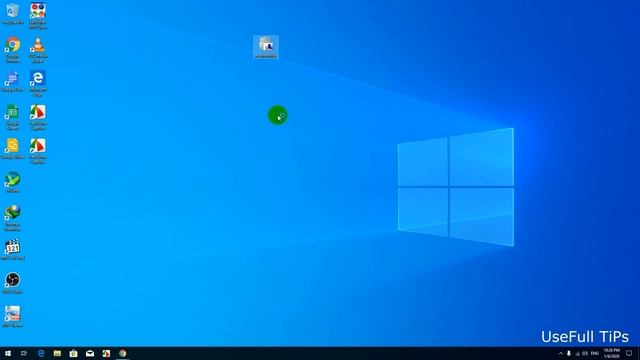
Task: Select the Media Player Classic 321 shortcut
Action: point(13,249)
